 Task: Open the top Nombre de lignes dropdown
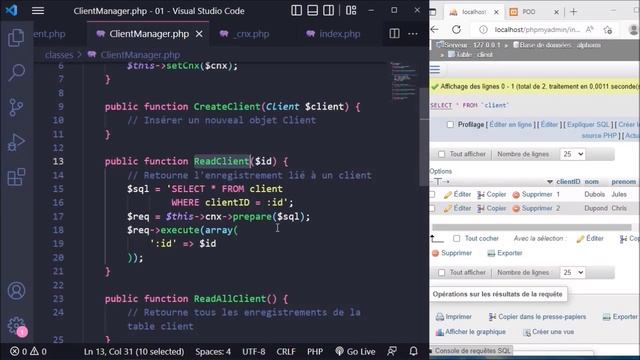click(x=572, y=154)
